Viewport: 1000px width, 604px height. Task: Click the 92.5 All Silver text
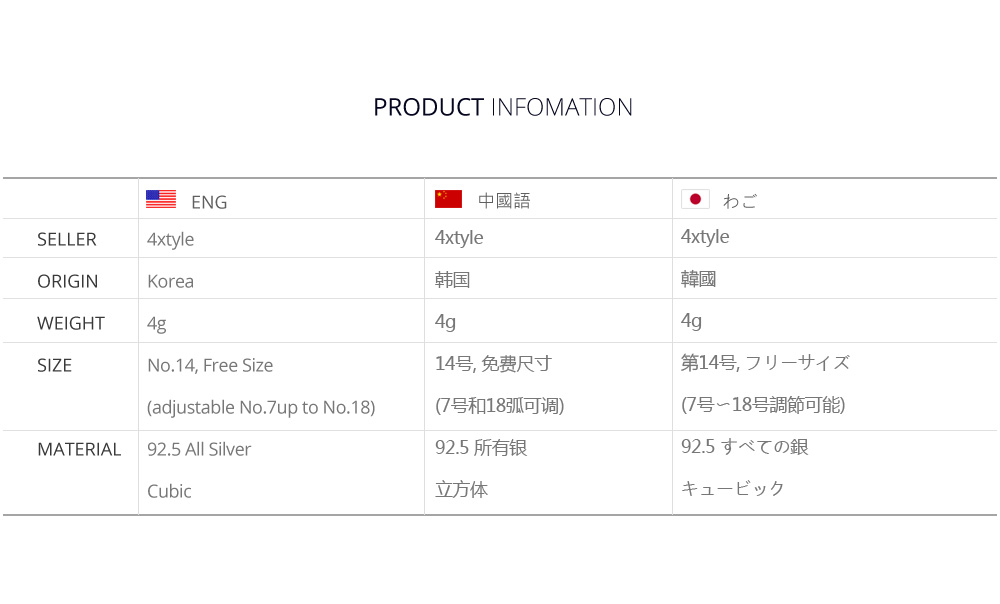199,450
